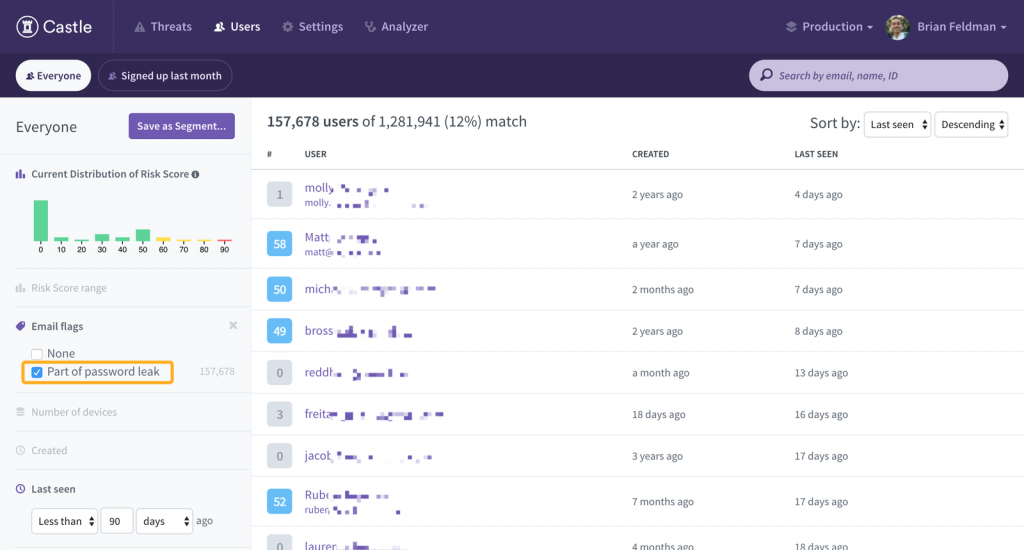Screen dimensions: 1024x550
Task: Open the Production environment dropdown
Action: click(x=829, y=27)
